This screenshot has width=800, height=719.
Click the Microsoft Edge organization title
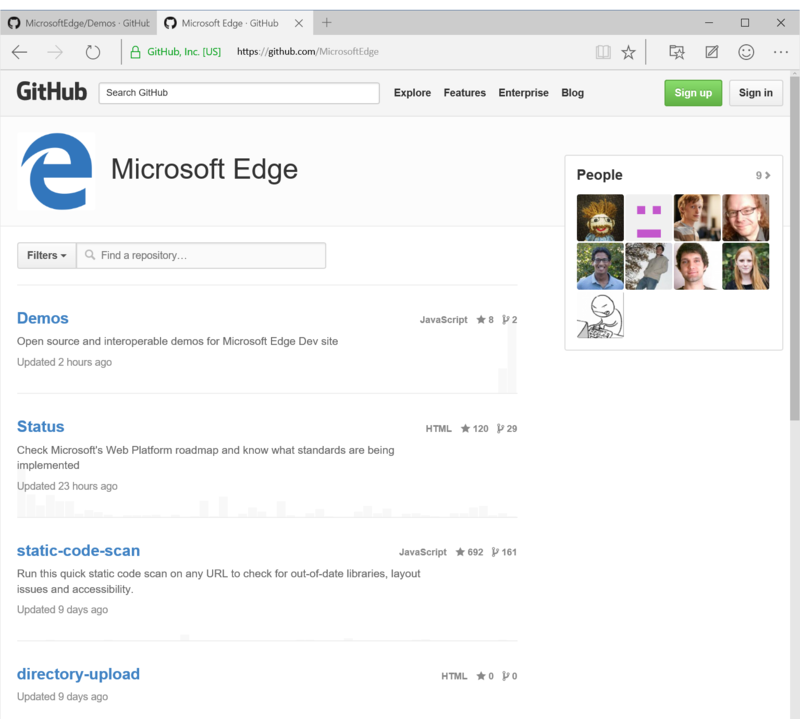coord(204,169)
